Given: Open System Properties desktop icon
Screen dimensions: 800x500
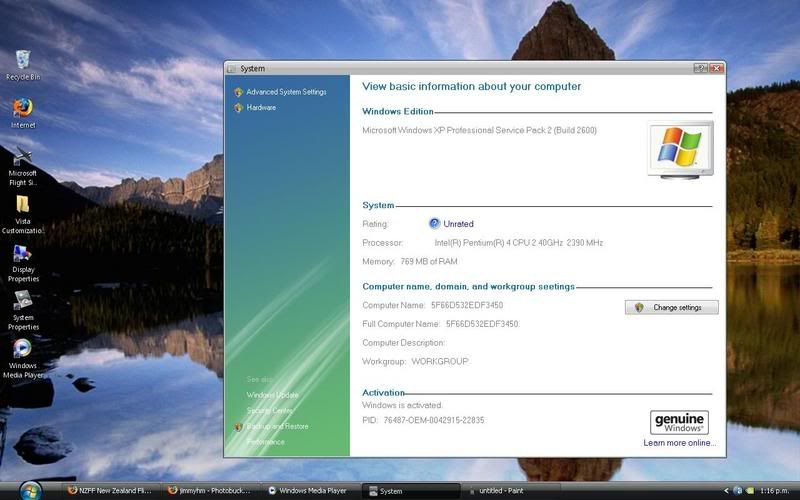Looking at the screenshot, I should pyautogui.click(x=23, y=302).
